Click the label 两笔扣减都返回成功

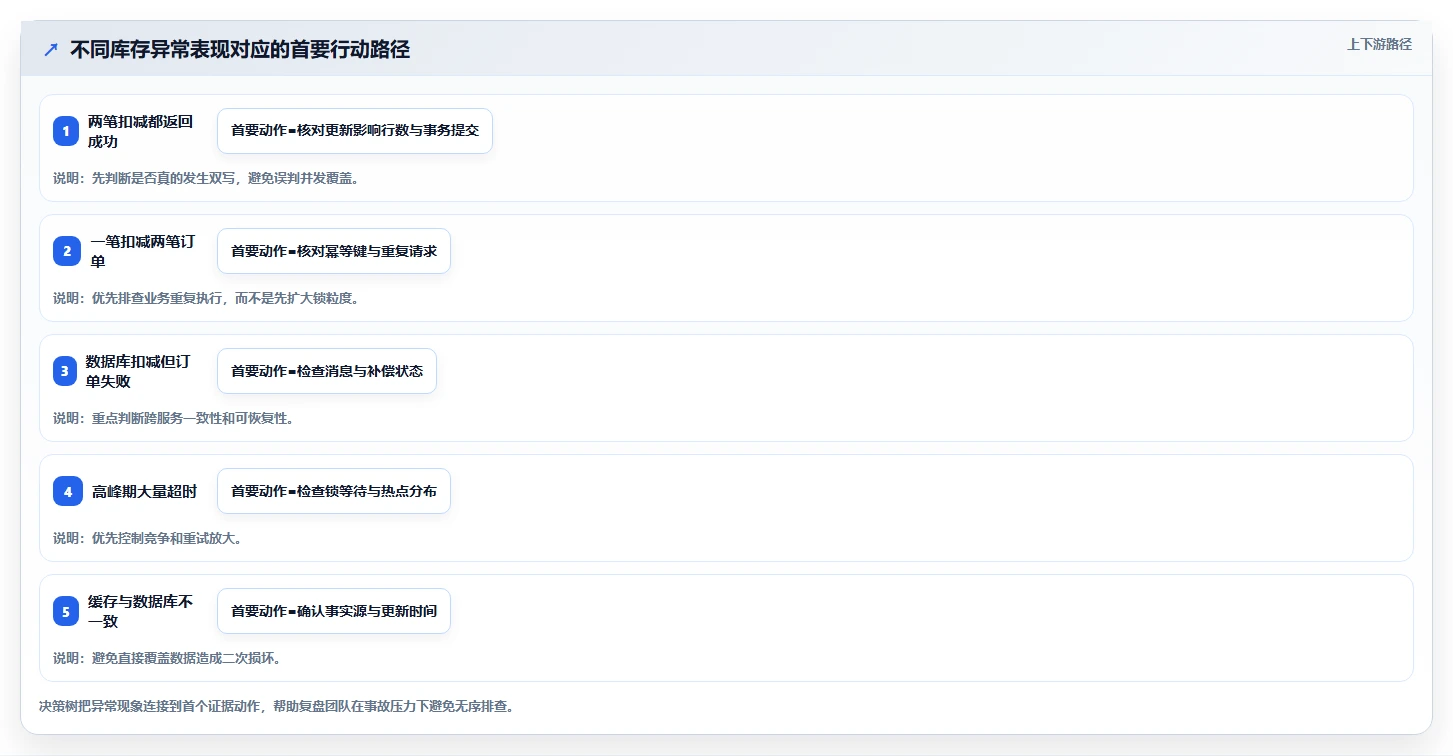tap(140, 131)
